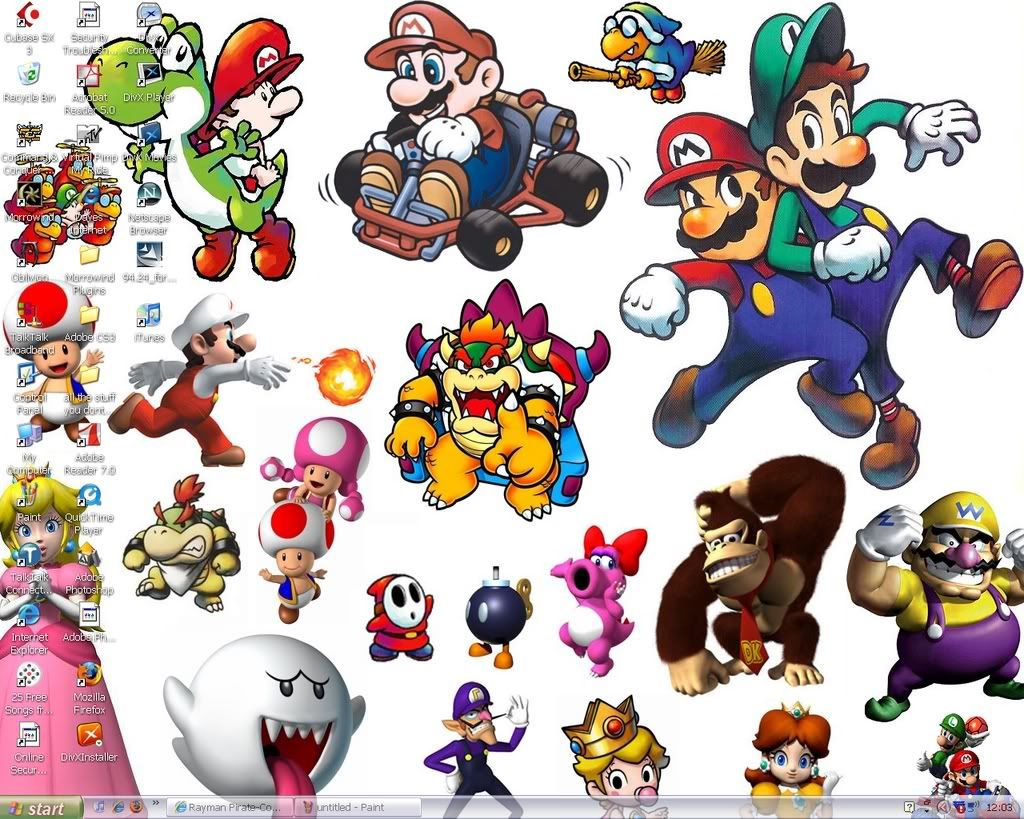Open the Security Troubleshooter shortcut icon
This screenshot has width=1024, height=819.
click(x=88, y=15)
